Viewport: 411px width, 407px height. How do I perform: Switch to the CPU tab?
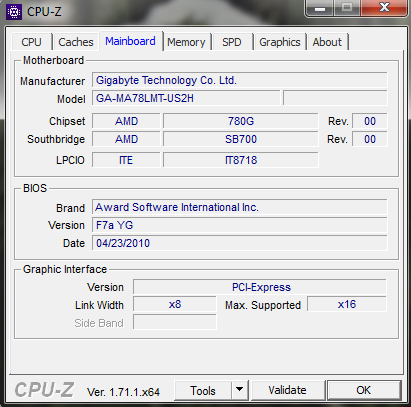pyautogui.click(x=31, y=42)
